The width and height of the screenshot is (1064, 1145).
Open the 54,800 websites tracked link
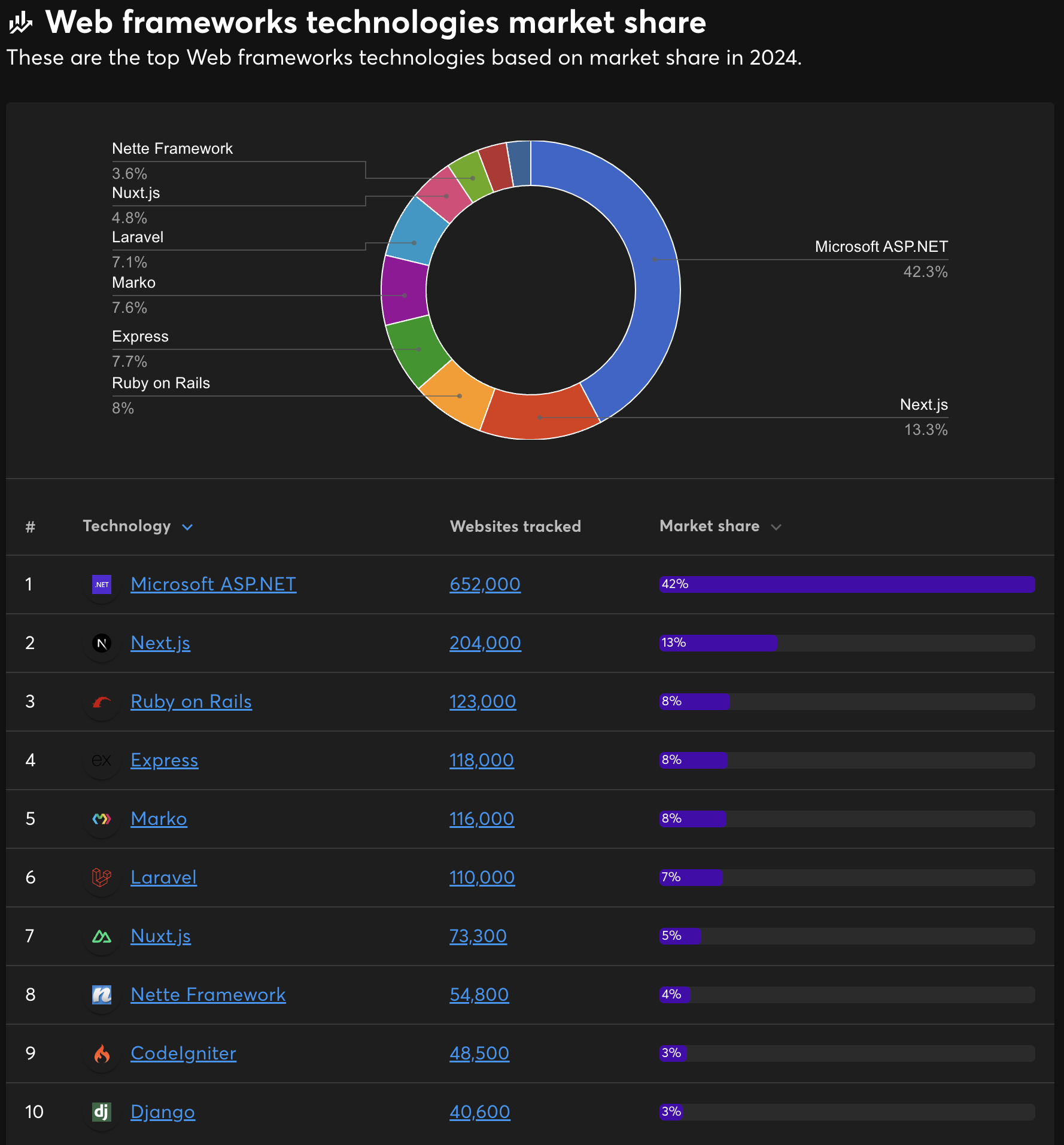479,995
